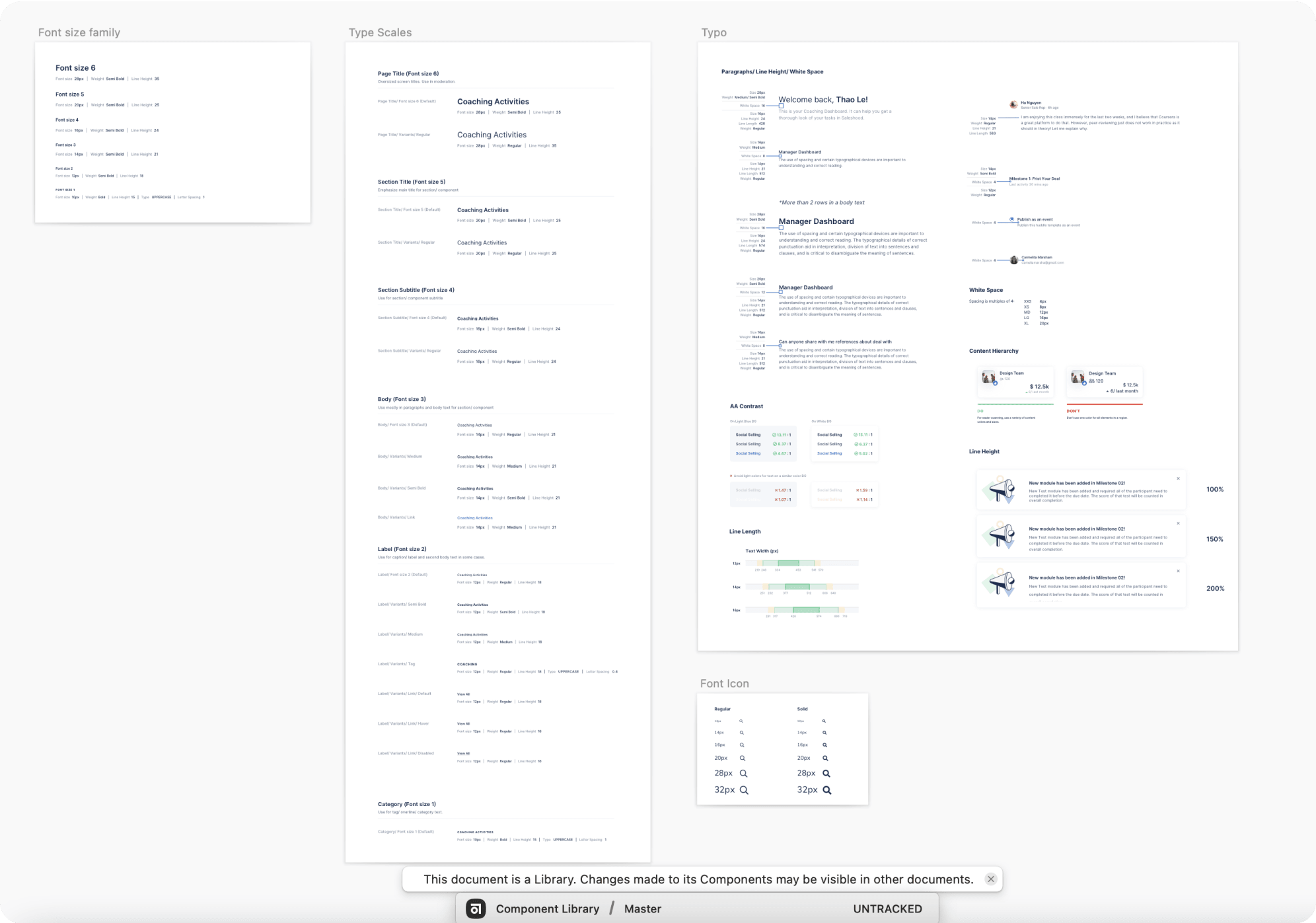Click the blue Coaching Activities link sample
1316x923 pixels.
474,518
